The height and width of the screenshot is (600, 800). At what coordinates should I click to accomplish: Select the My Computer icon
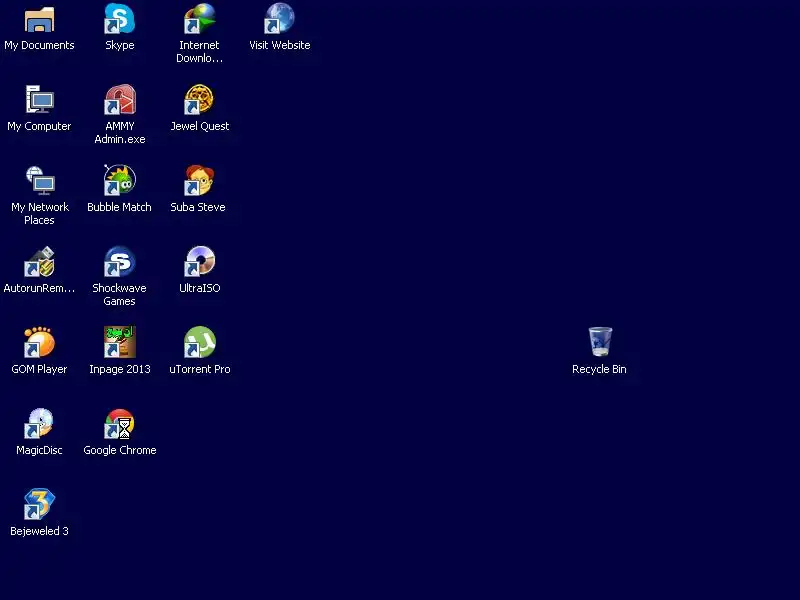click(39, 99)
